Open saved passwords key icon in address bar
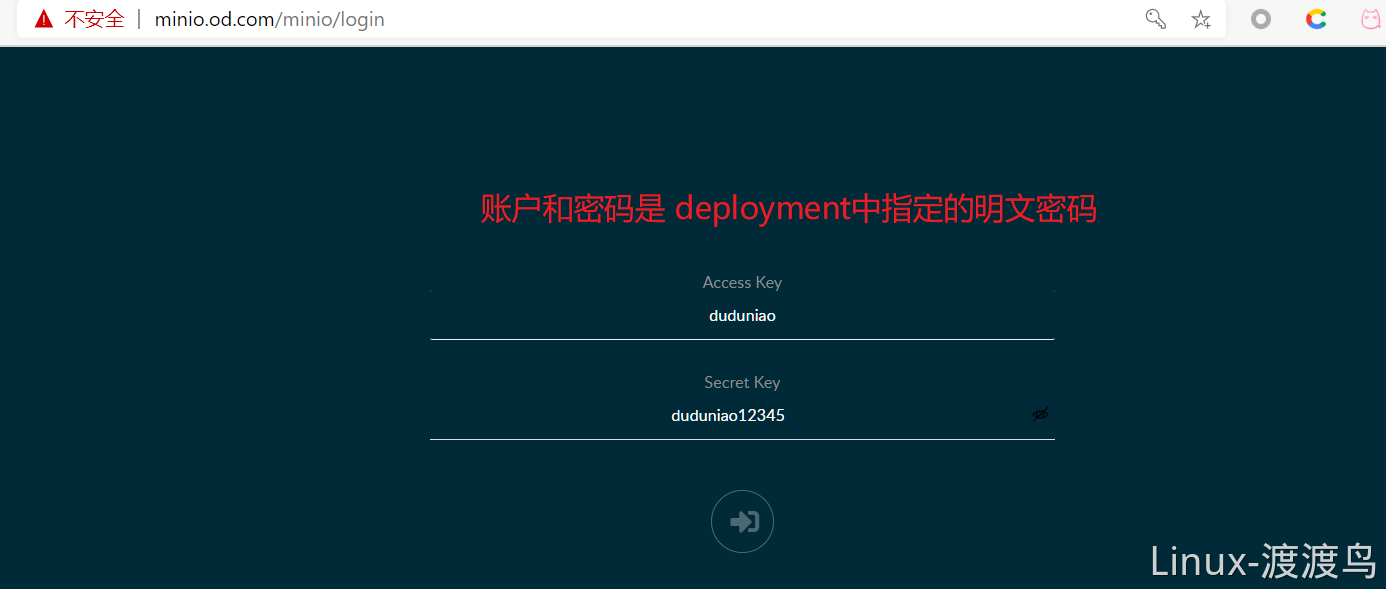 tap(1156, 19)
